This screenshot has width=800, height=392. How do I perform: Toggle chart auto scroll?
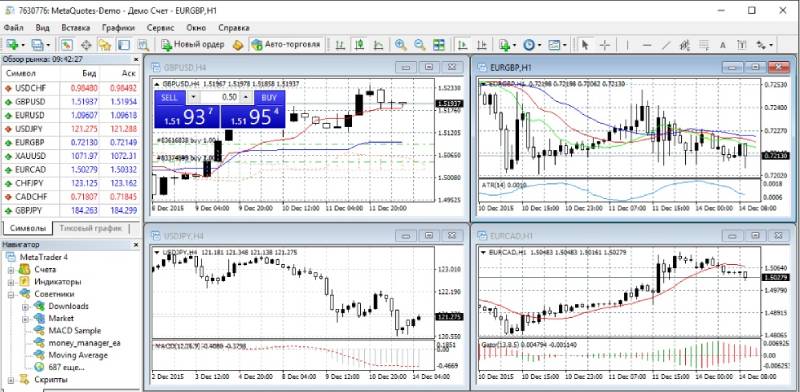tap(462, 45)
